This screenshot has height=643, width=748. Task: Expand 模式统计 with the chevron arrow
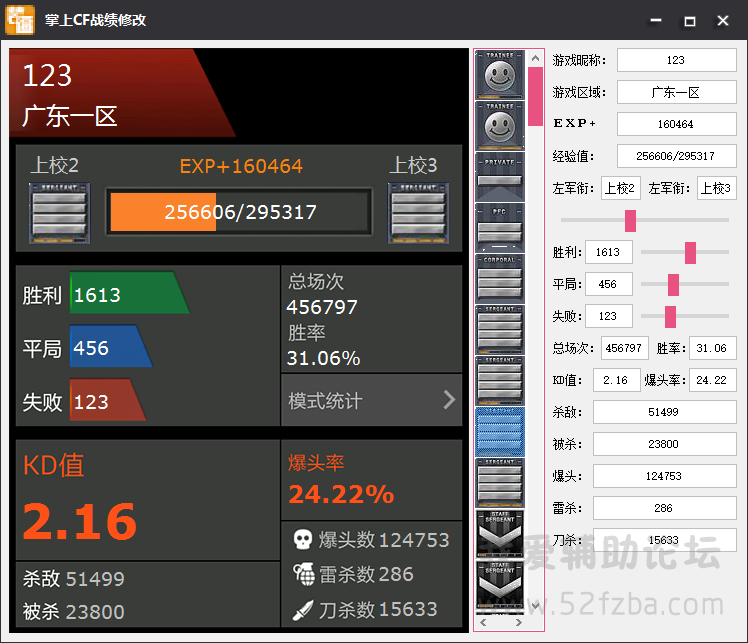tap(449, 401)
